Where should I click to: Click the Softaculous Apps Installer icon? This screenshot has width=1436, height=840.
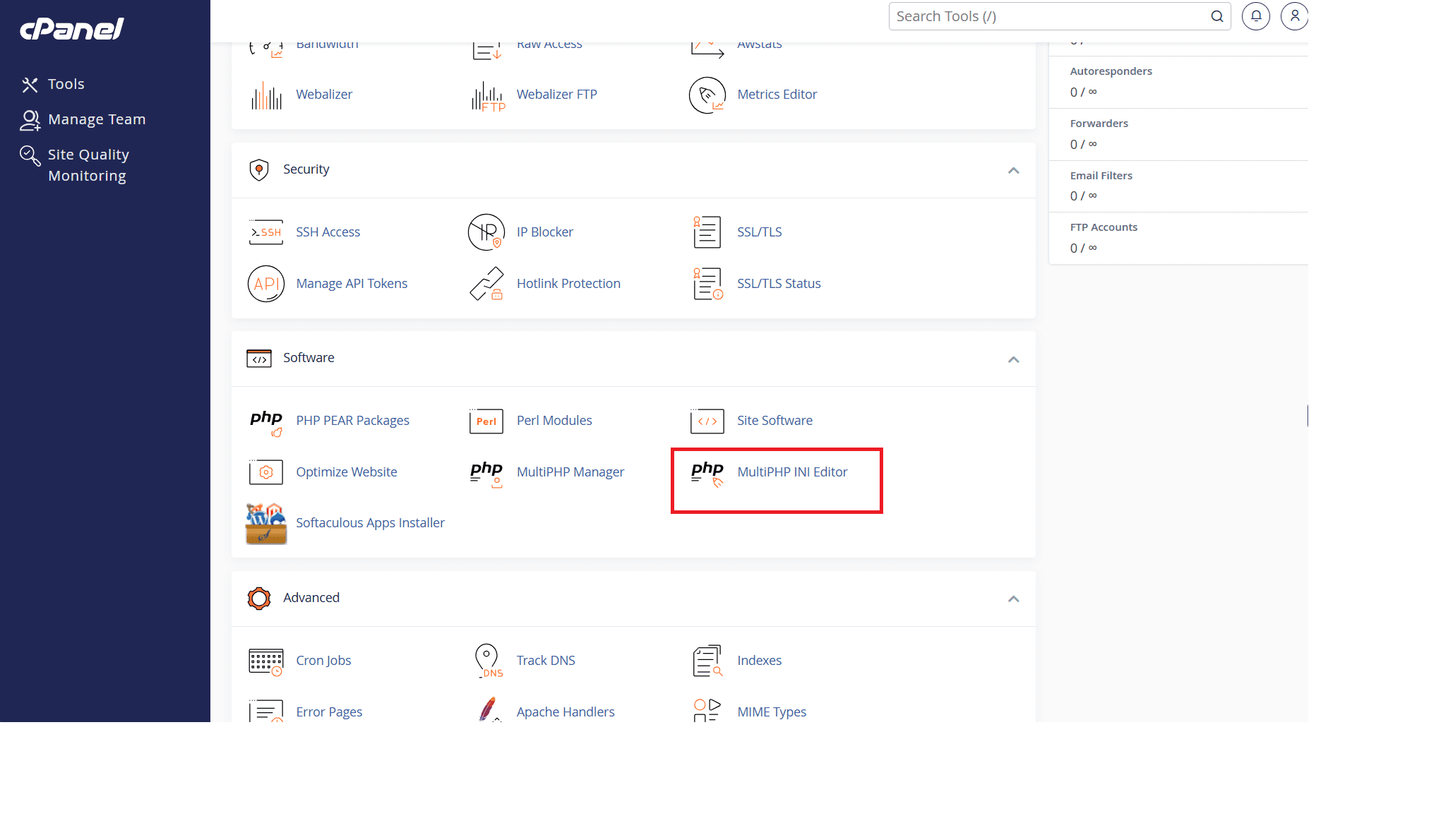265,523
